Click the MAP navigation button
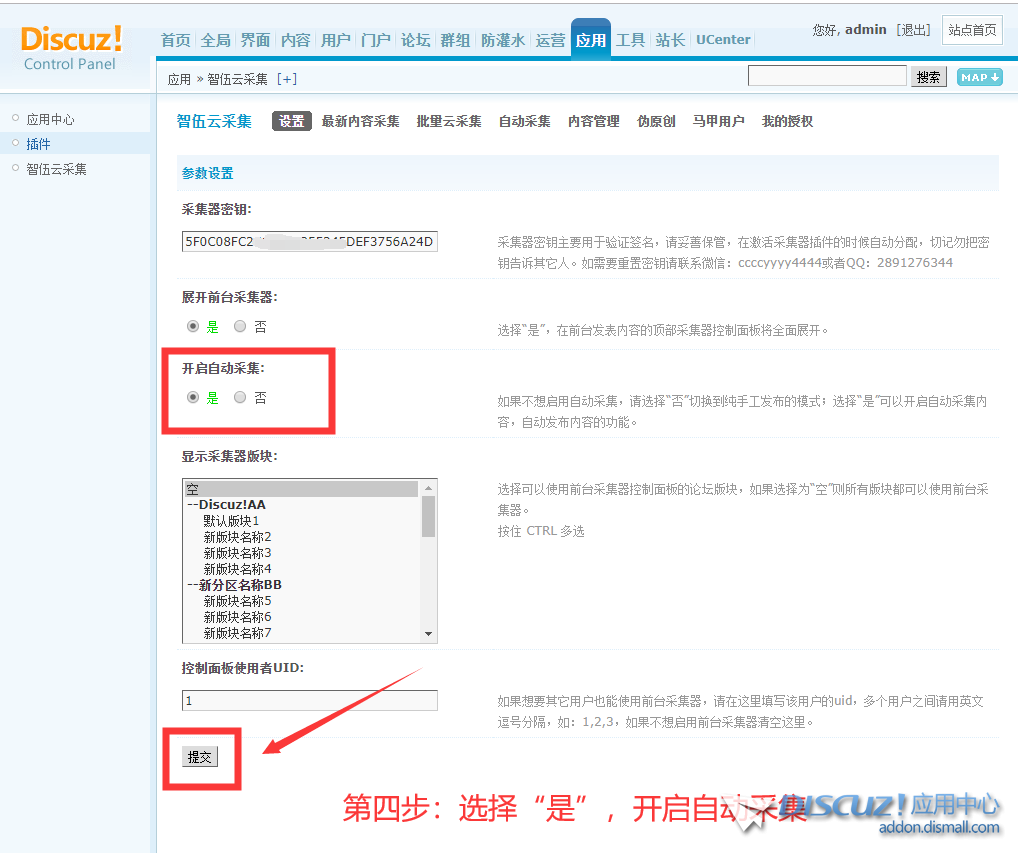Image resolution: width=1018 pixels, height=853 pixels. pyautogui.click(x=980, y=77)
